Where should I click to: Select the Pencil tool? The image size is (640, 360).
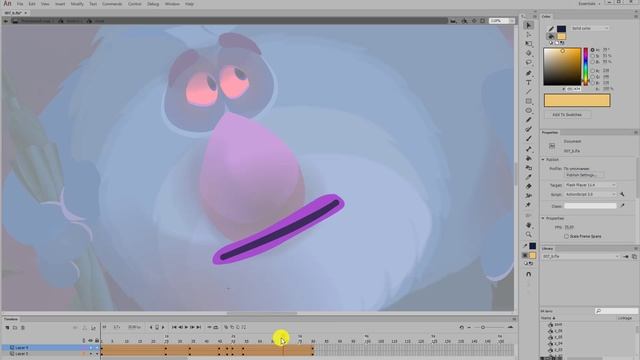coord(529,120)
